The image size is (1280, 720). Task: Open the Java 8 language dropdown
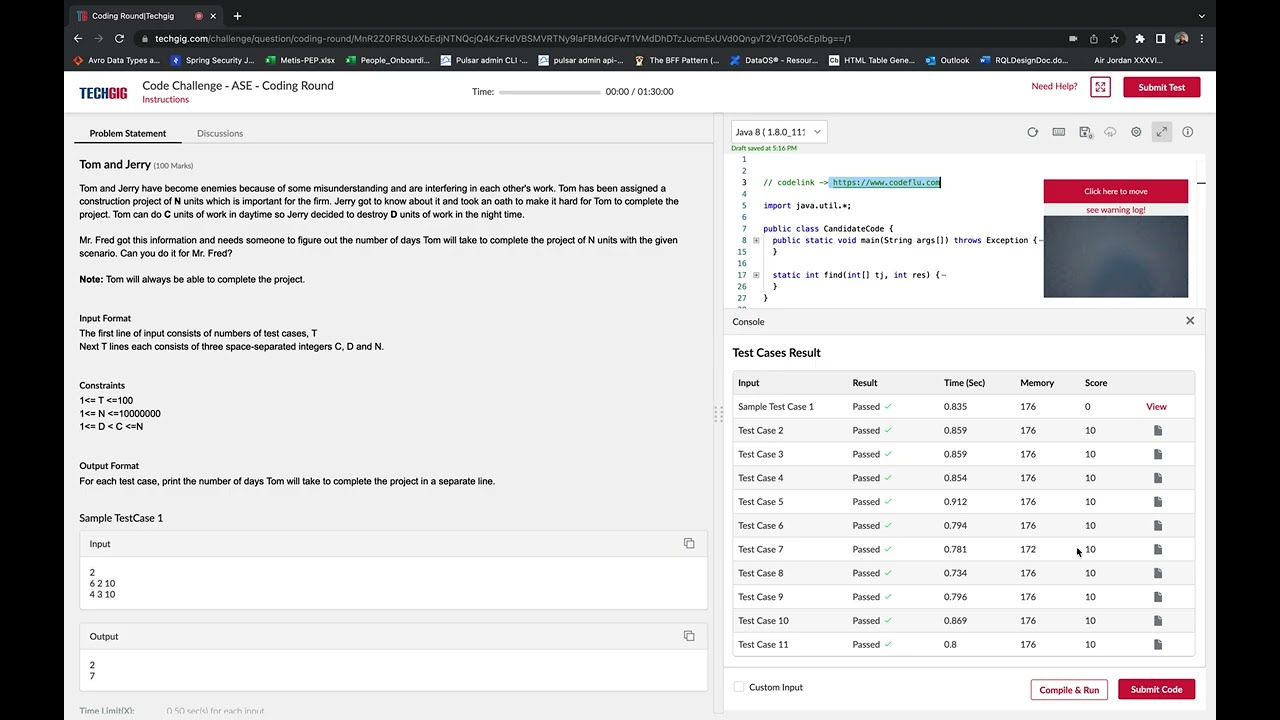(x=779, y=132)
